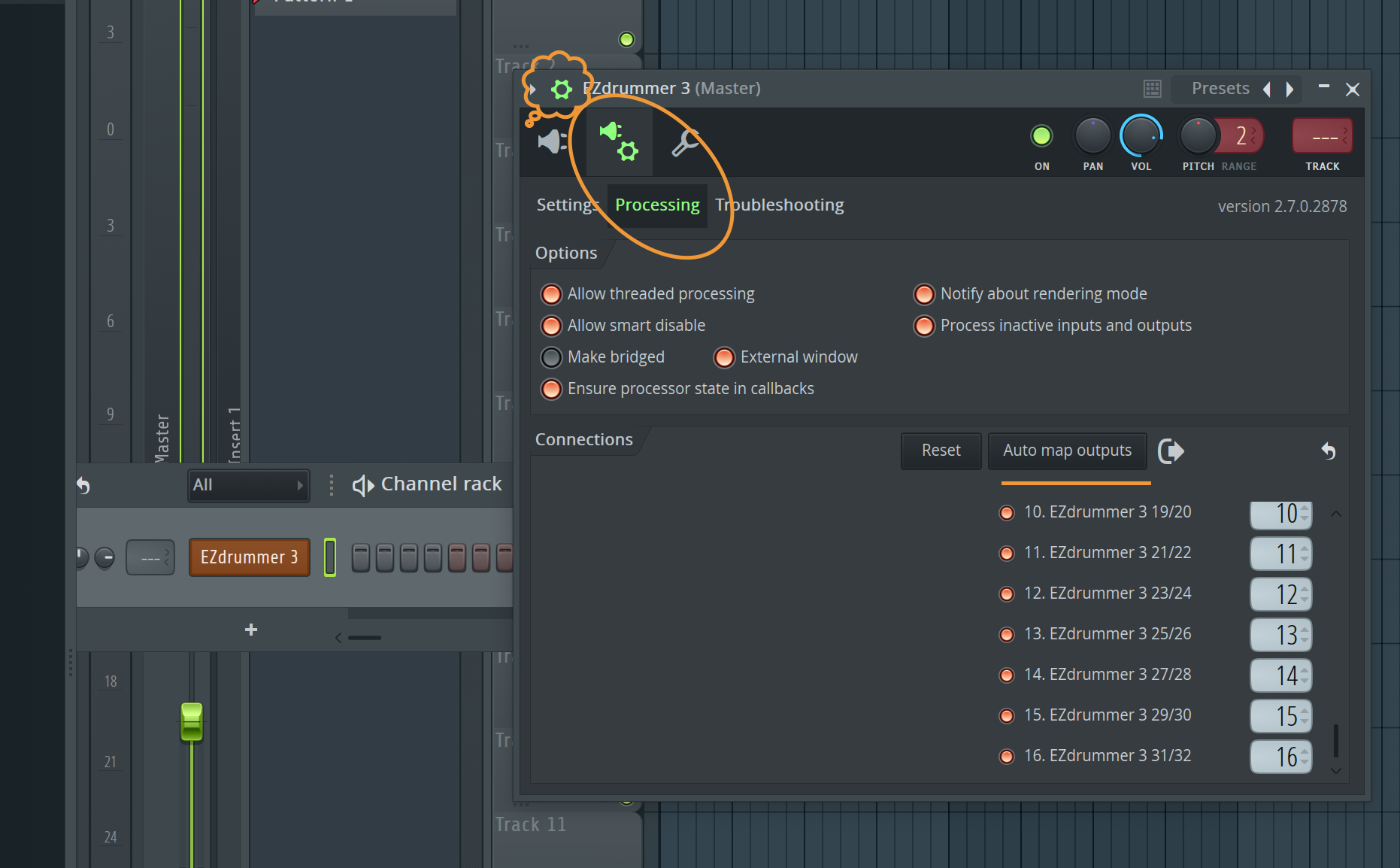Open the Presets menu
1400x868 pixels.
coord(1220,89)
